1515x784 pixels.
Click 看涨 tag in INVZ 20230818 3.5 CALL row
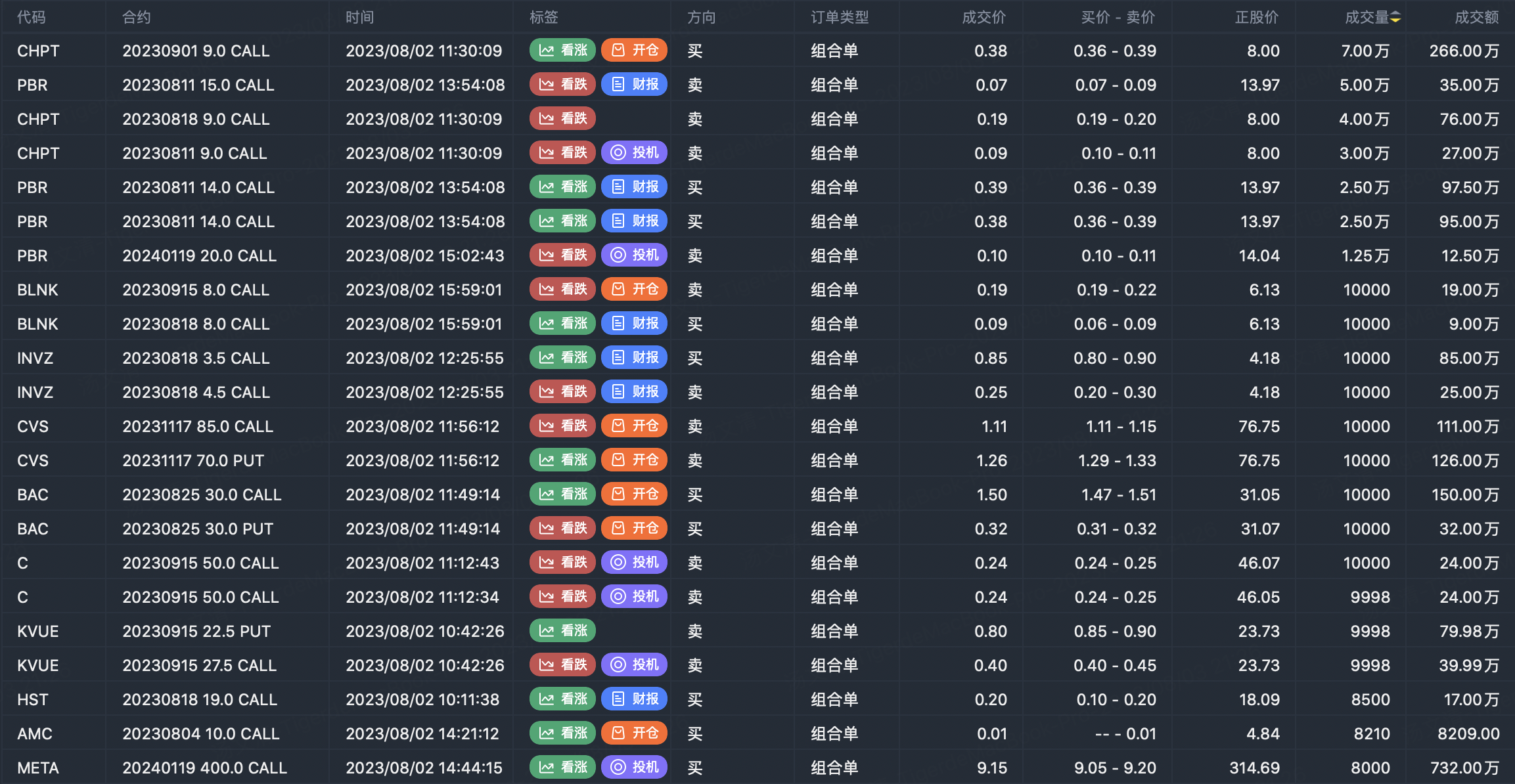point(562,358)
